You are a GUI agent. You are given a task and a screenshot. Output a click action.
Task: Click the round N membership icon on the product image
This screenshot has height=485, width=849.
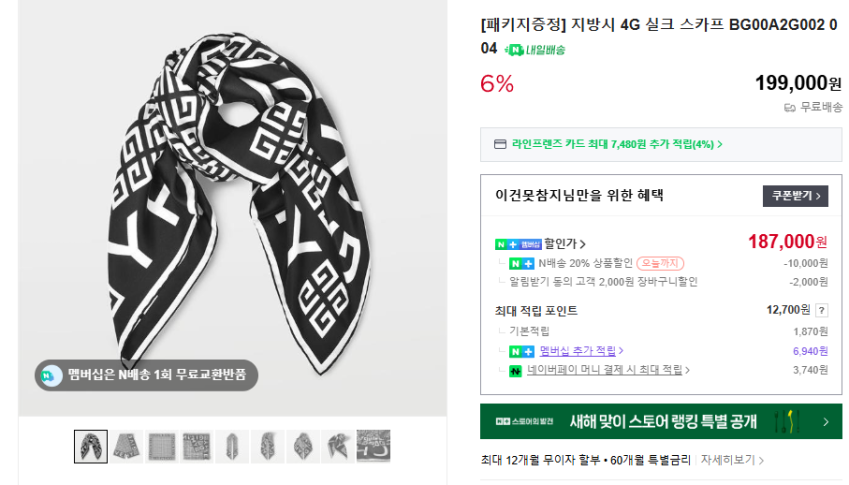pyautogui.click(x=51, y=375)
